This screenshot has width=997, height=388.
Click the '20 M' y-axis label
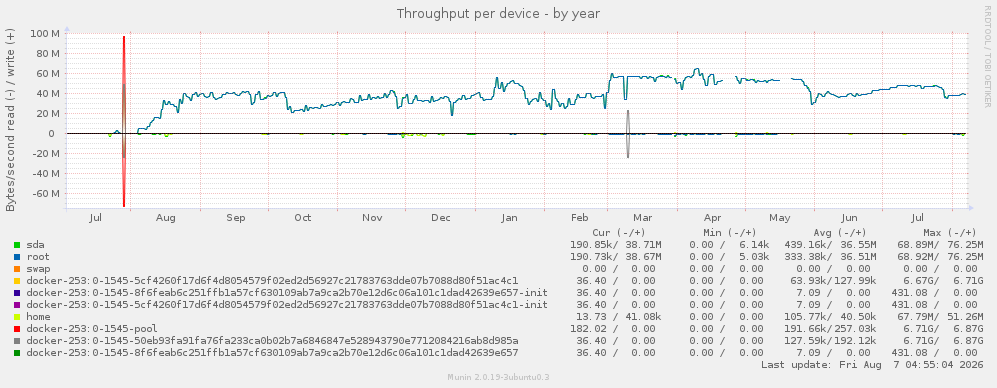coord(47,113)
